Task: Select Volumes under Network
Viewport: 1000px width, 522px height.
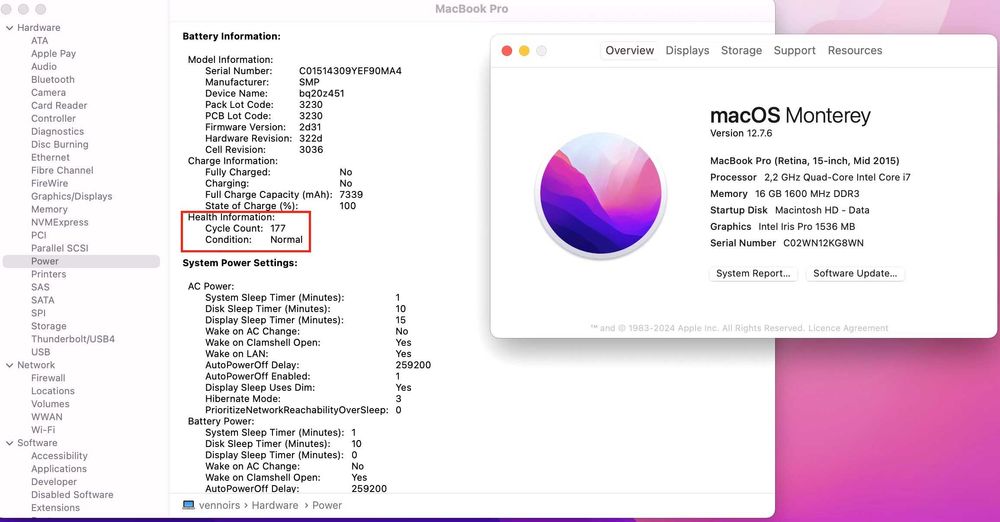Action: [x=50, y=404]
